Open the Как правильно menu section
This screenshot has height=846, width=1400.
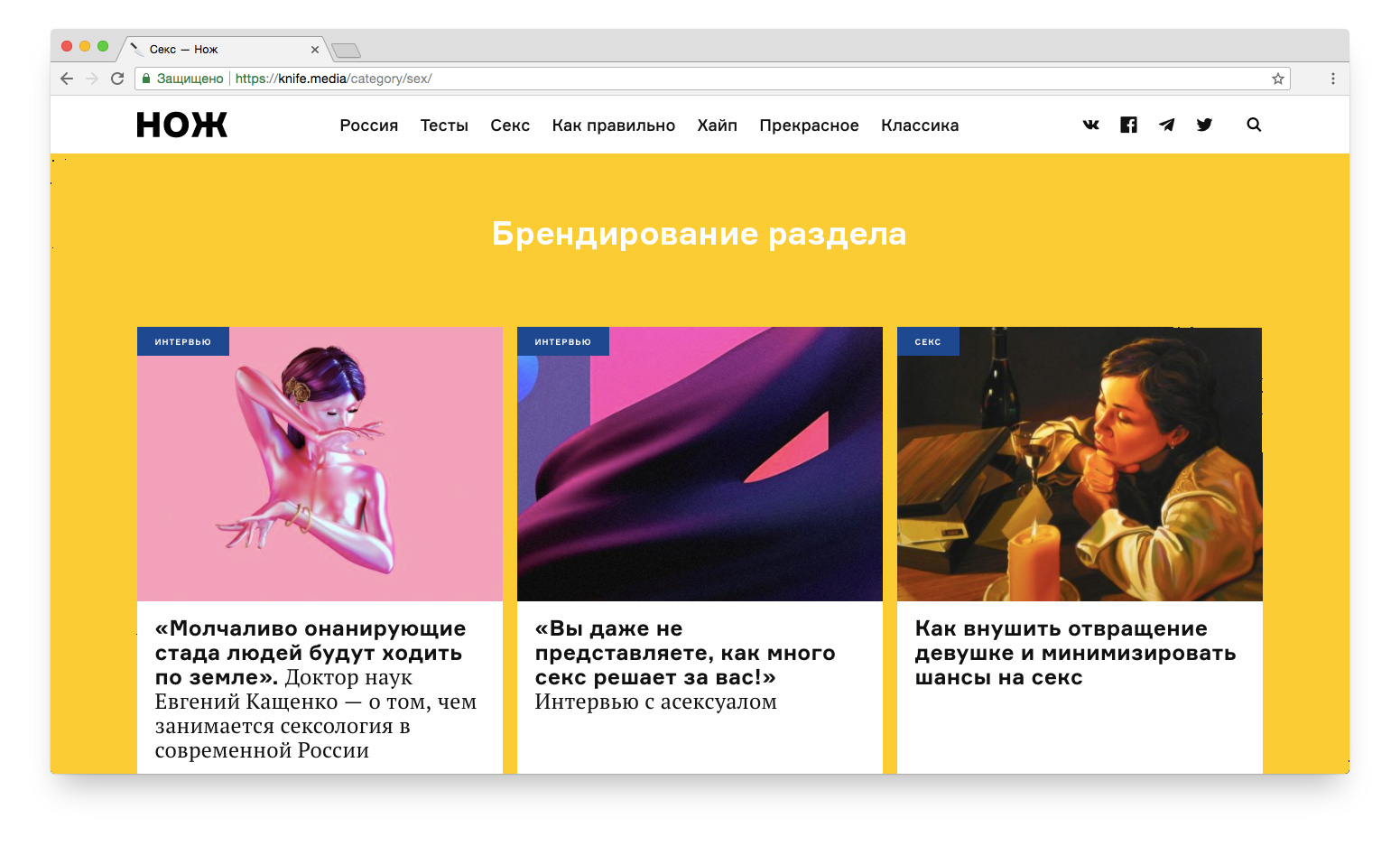point(614,126)
